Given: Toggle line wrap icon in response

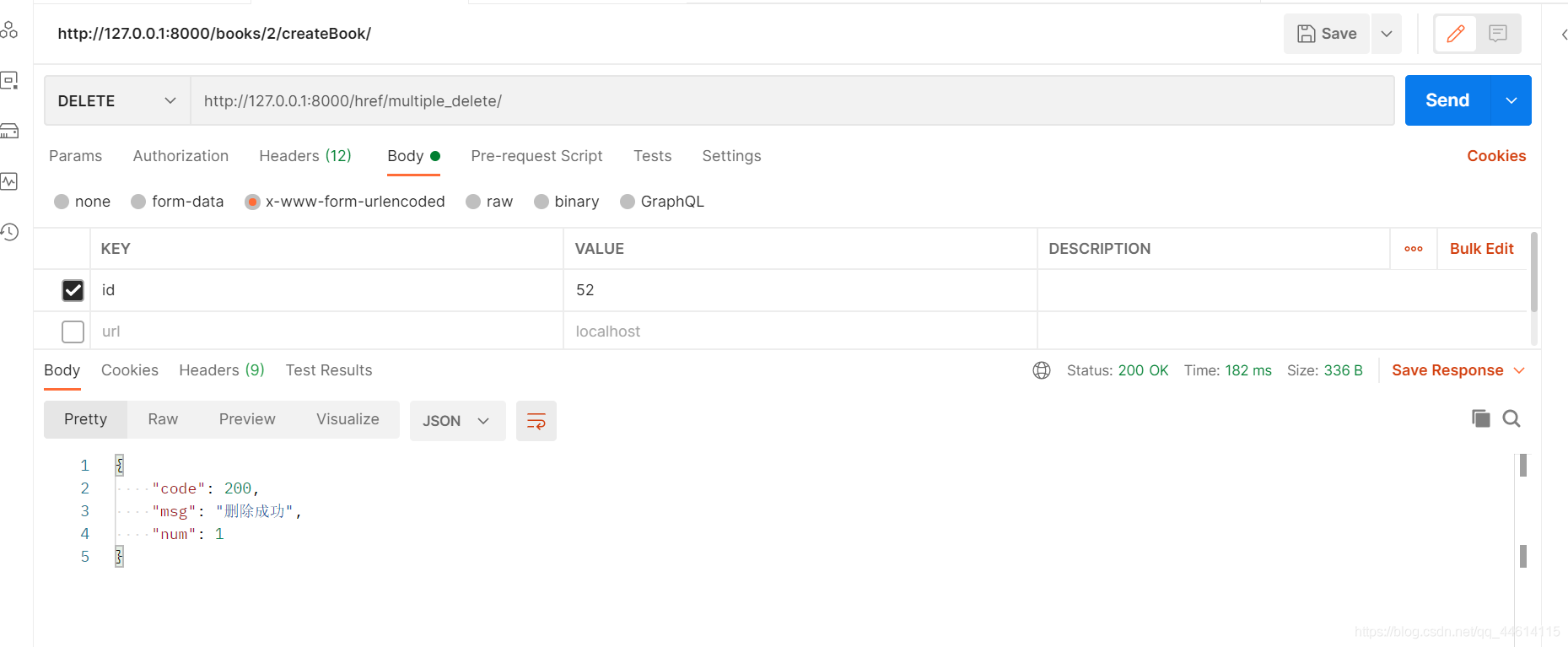Looking at the screenshot, I should pyautogui.click(x=536, y=421).
